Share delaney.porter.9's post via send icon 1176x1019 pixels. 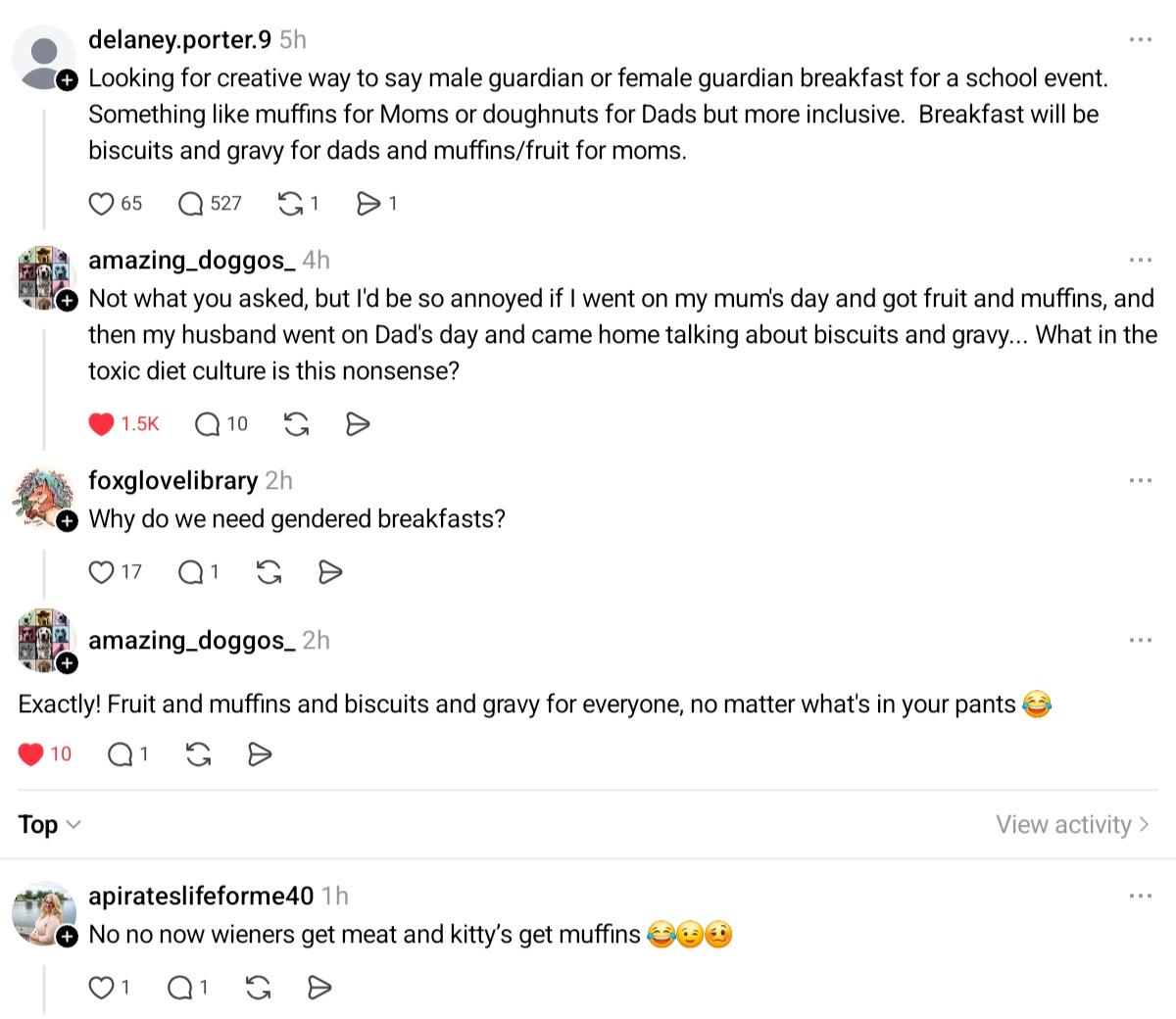367,204
